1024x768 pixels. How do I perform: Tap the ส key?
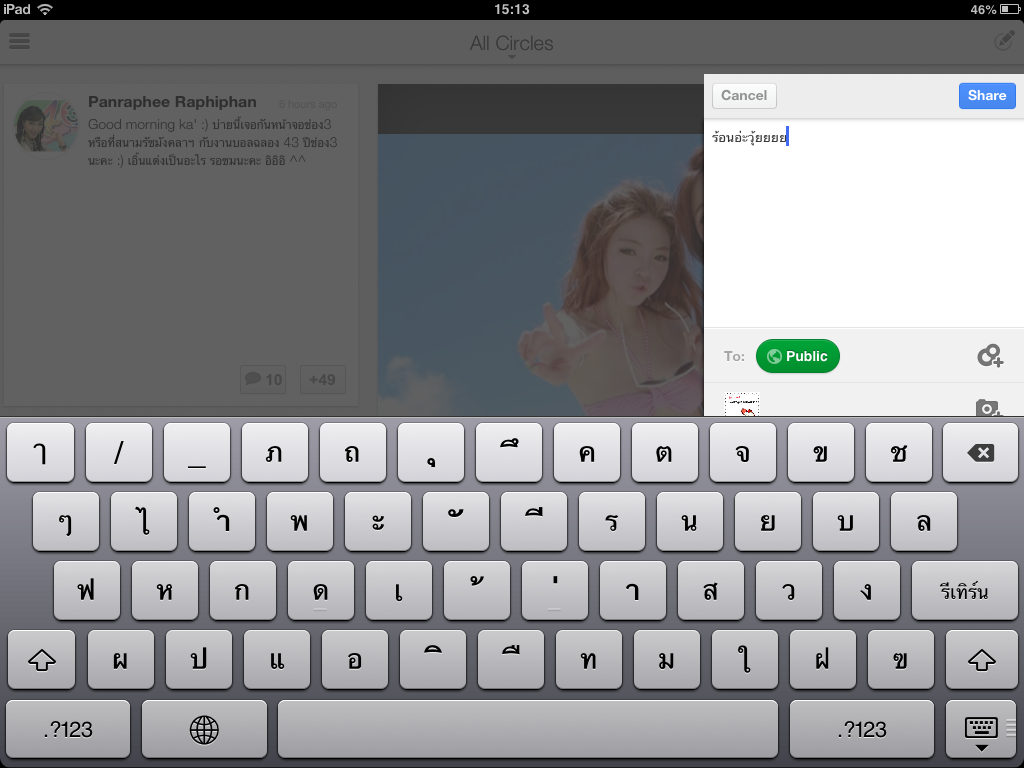click(711, 590)
